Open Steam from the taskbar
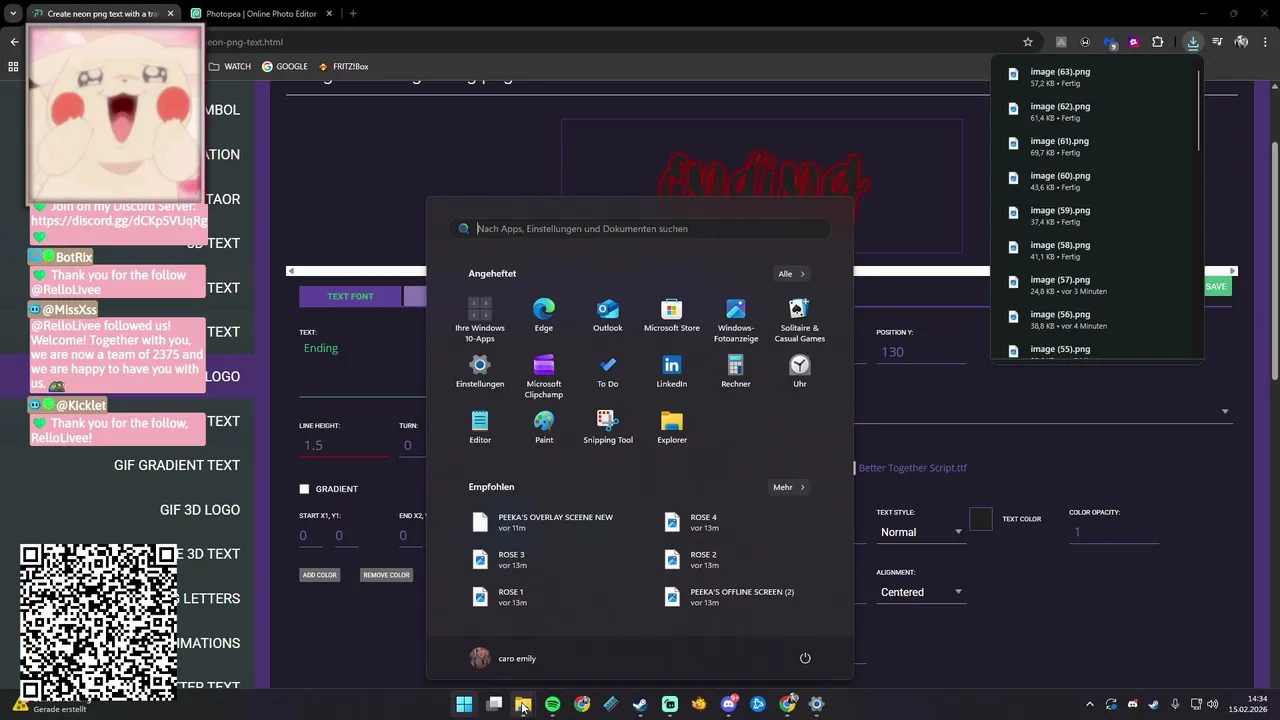 pyautogui.click(x=640, y=704)
